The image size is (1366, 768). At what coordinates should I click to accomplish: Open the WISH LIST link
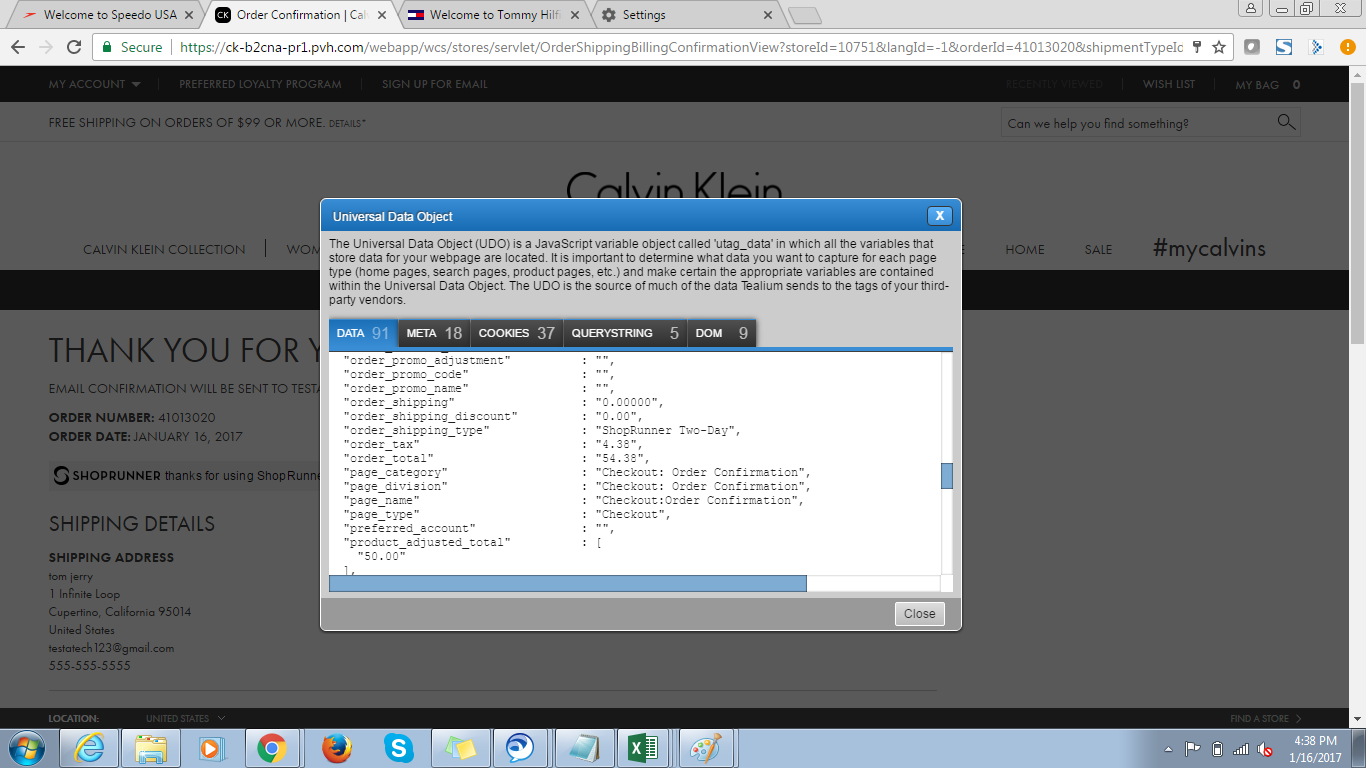click(1169, 84)
